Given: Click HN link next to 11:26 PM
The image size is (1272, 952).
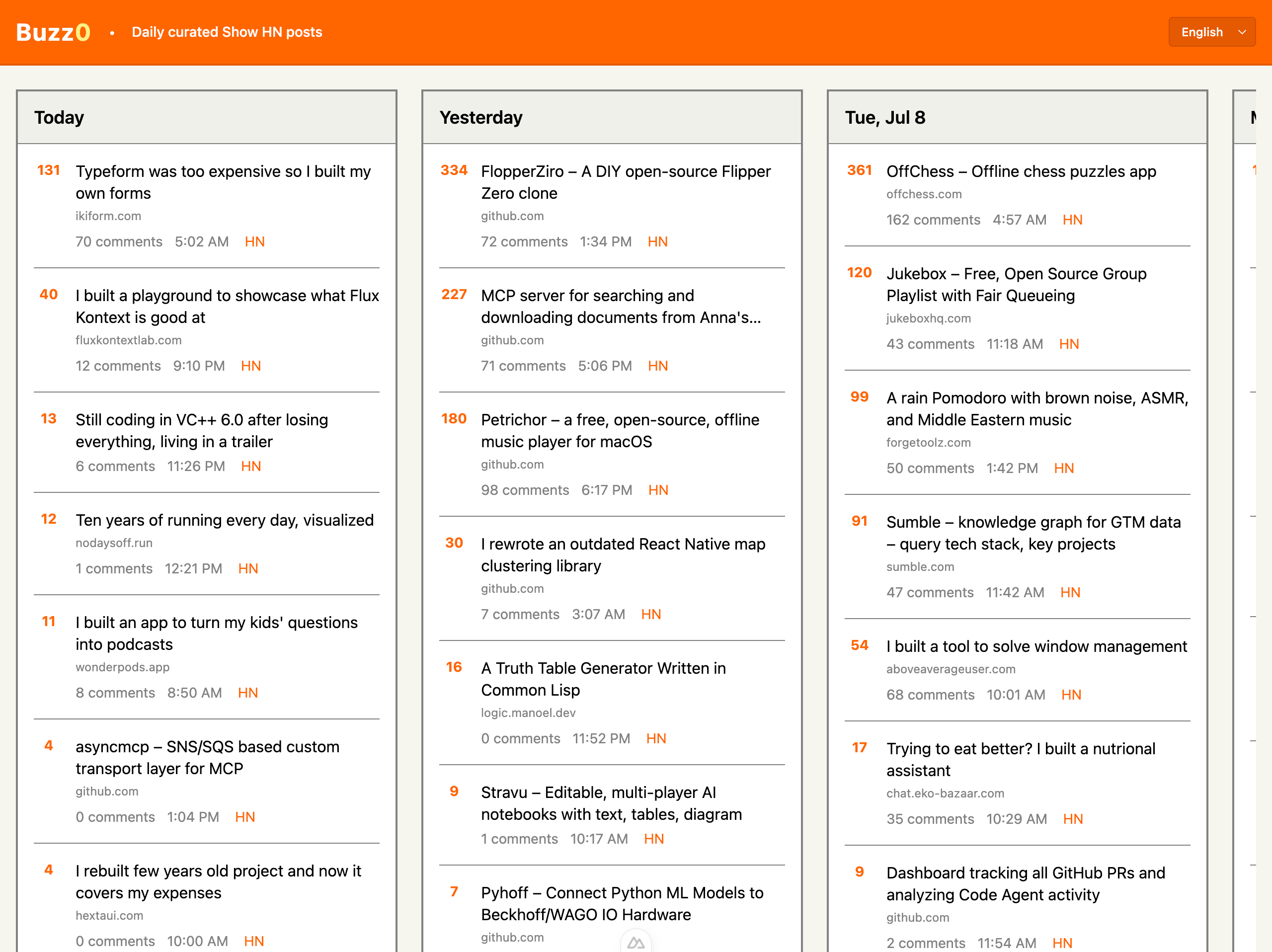Looking at the screenshot, I should 251,466.
